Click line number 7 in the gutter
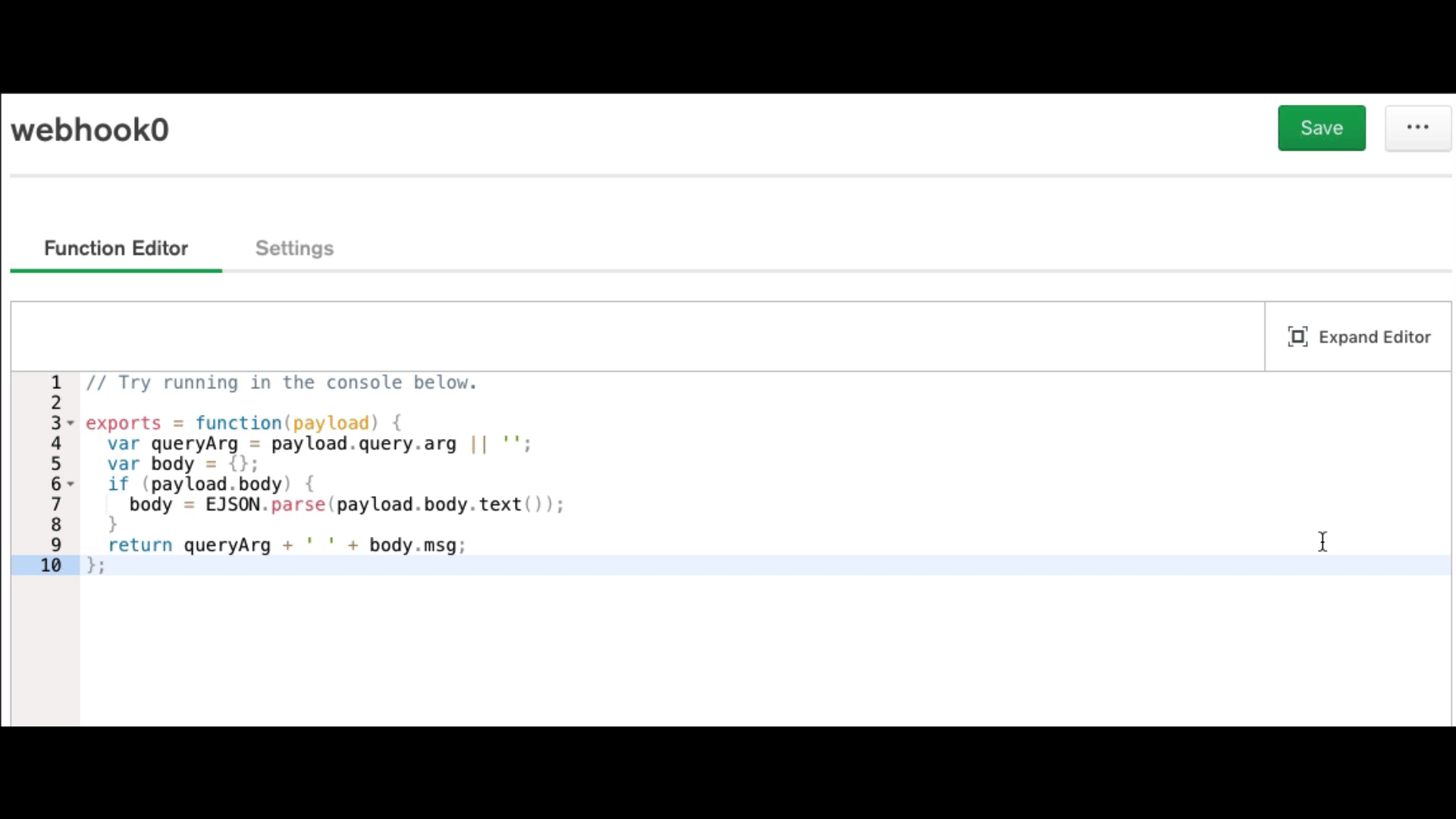Viewport: 1456px width, 819px height. pos(55,504)
